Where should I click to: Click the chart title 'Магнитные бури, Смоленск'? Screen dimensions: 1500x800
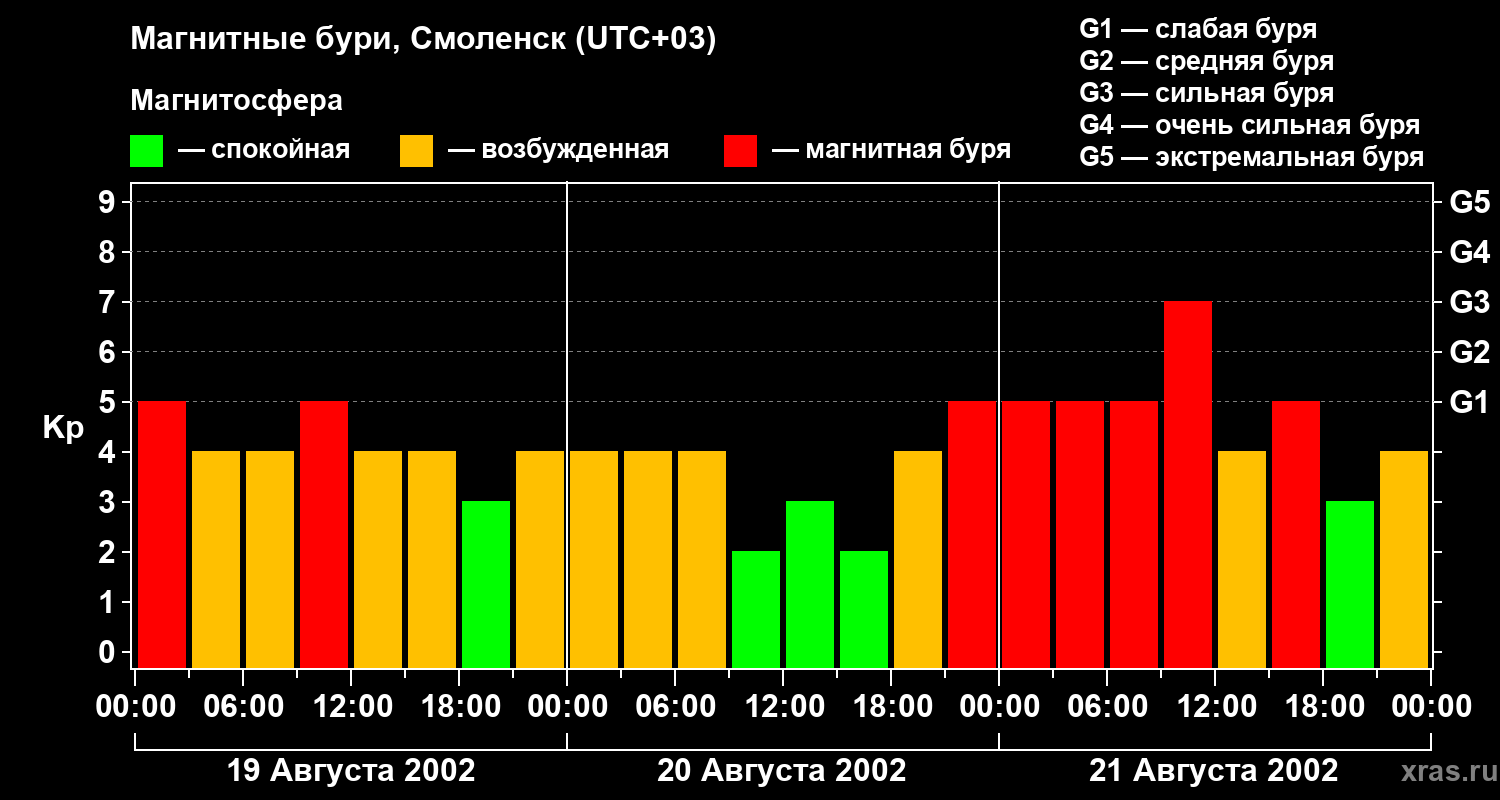click(423, 41)
